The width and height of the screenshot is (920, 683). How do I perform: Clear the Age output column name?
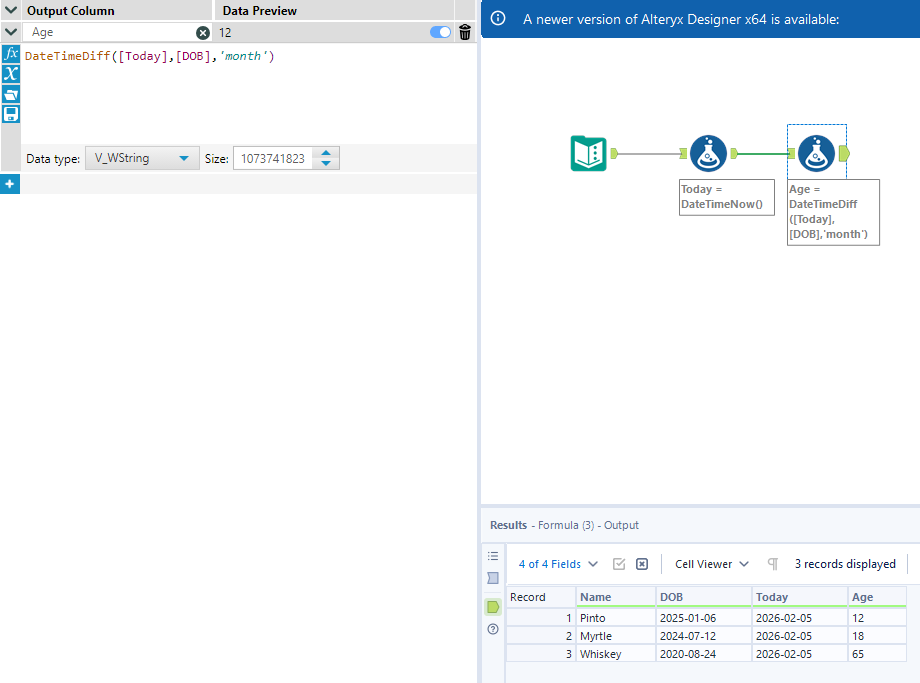click(203, 33)
